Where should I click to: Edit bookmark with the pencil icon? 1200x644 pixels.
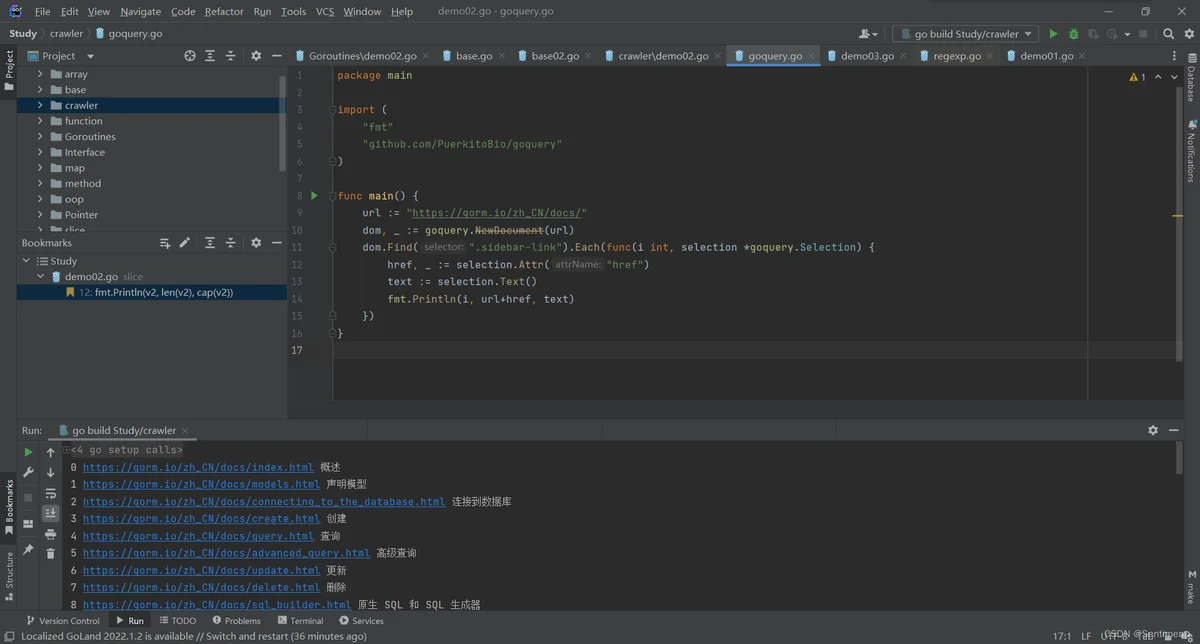pyautogui.click(x=185, y=243)
